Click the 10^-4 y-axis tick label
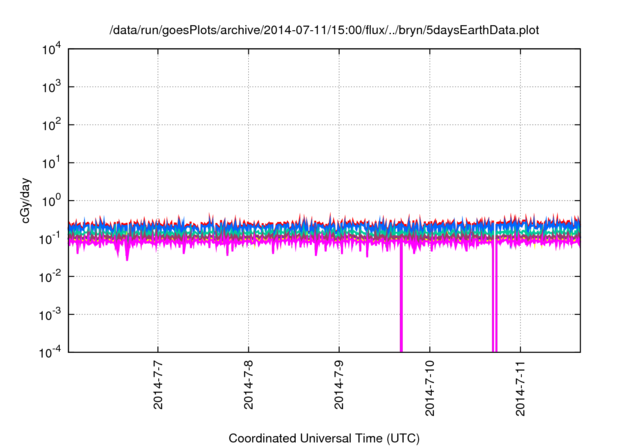The image size is (640, 448). [x=50, y=352]
